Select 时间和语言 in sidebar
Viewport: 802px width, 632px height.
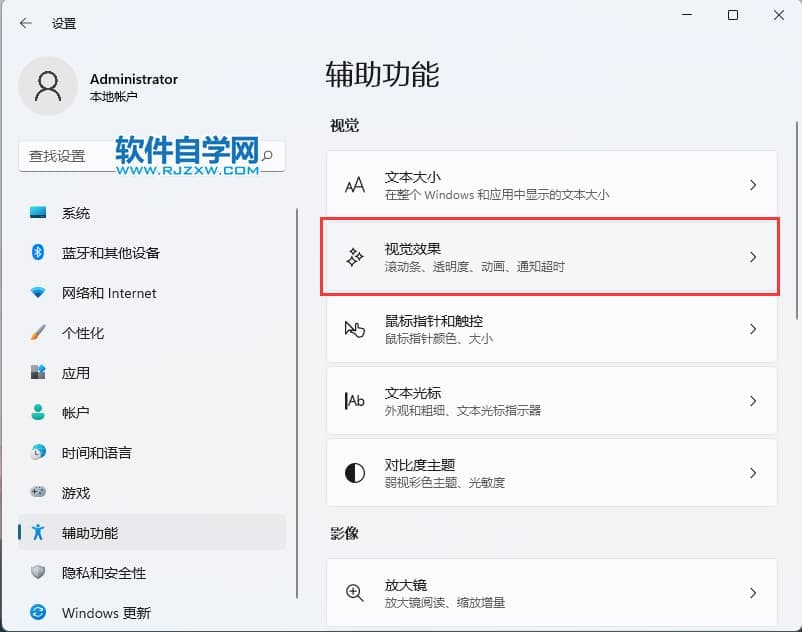click(x=96, y=453)
